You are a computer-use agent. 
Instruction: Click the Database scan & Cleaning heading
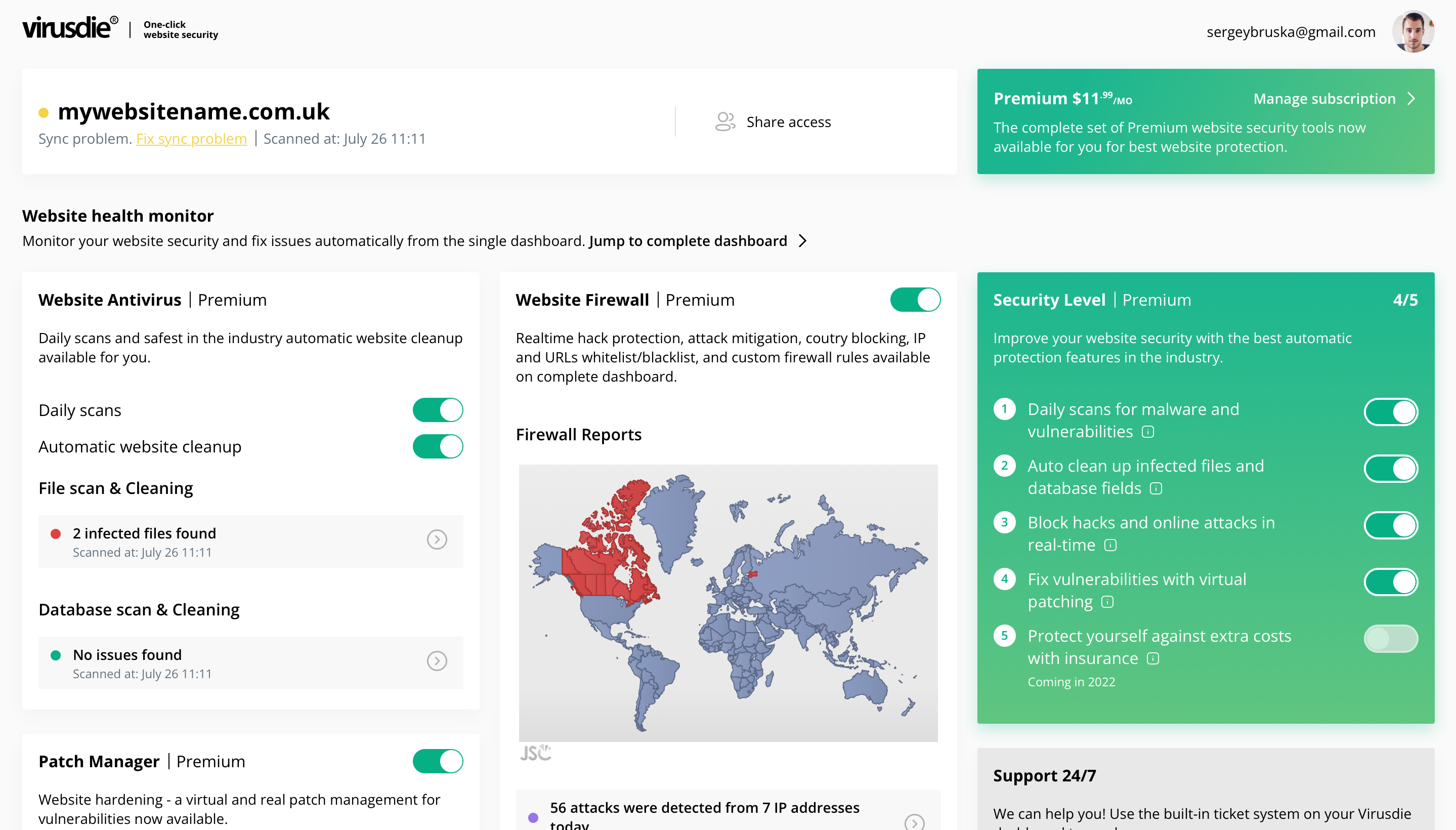pyautogui.click(x=139, y=609)
